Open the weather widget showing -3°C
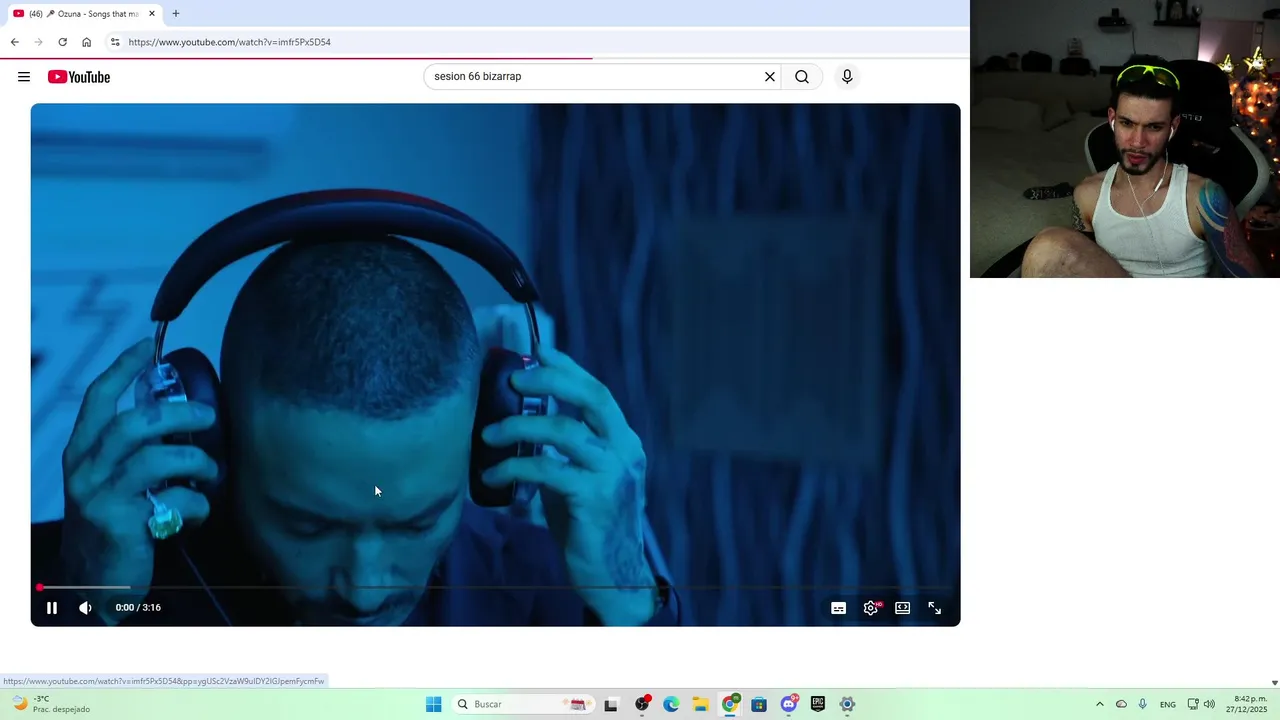Image resolution: width=1280 pixels, height=720 pixels. pos(50,704)
